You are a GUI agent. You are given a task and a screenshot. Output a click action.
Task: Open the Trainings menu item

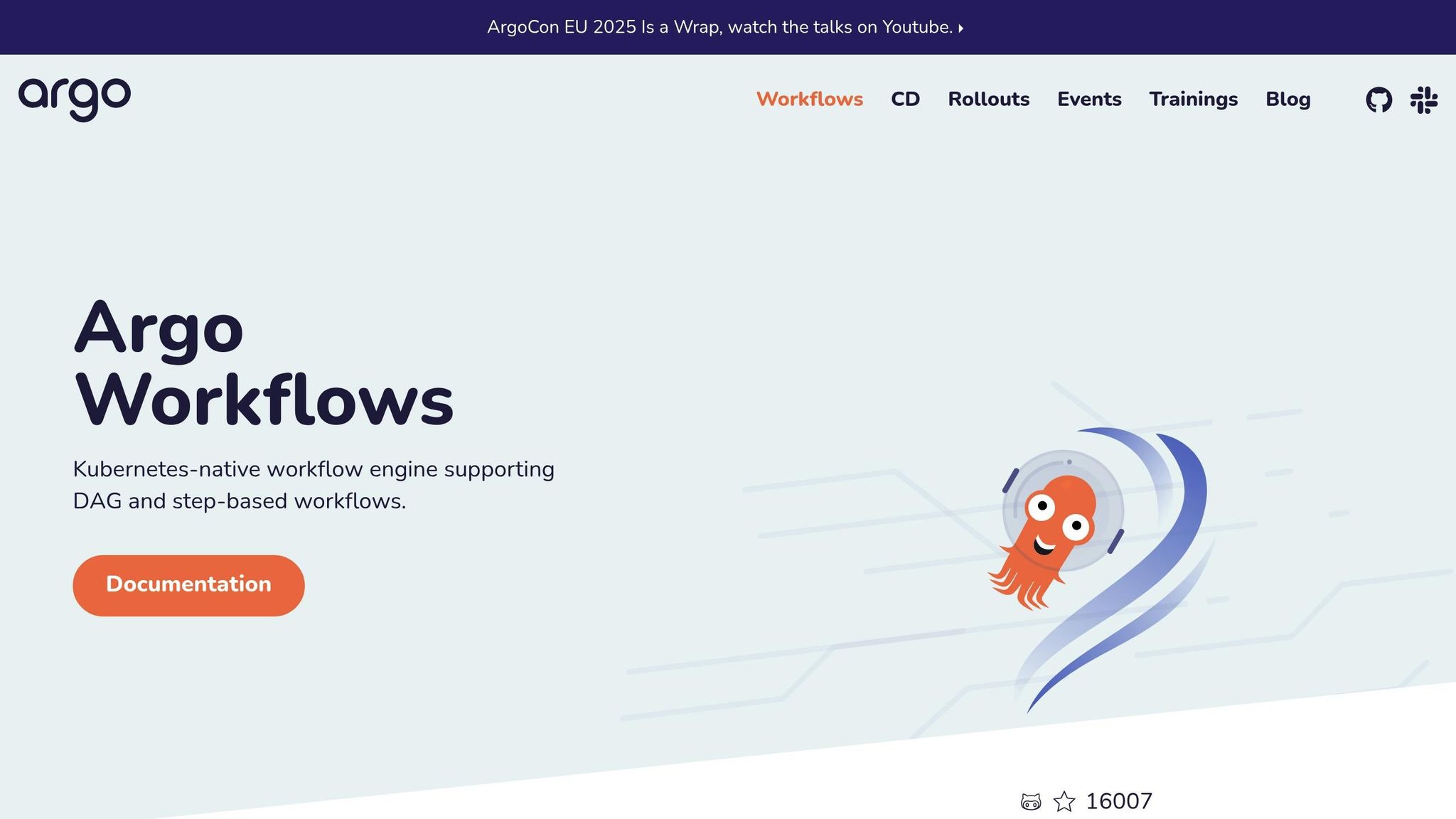pos(1194,100)
